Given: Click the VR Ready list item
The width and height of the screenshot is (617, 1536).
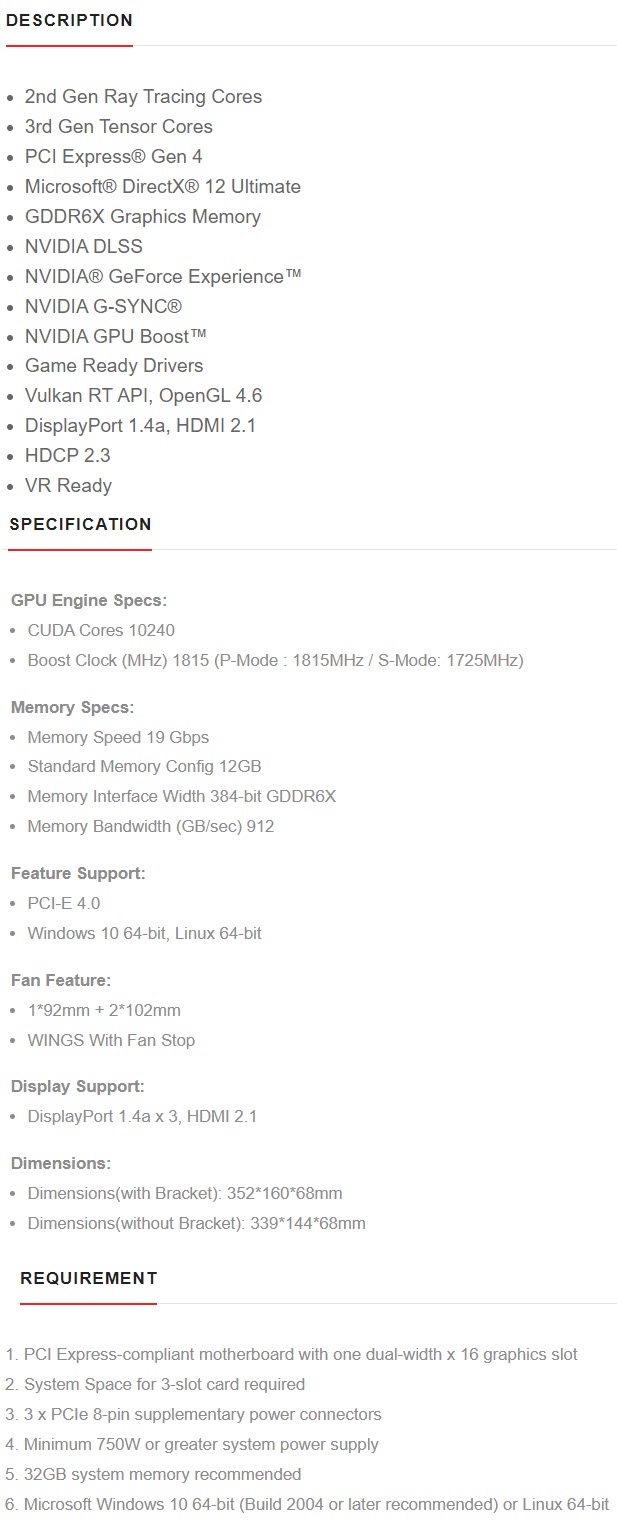Looking at the screenshot, I should (x=68, y=485).
